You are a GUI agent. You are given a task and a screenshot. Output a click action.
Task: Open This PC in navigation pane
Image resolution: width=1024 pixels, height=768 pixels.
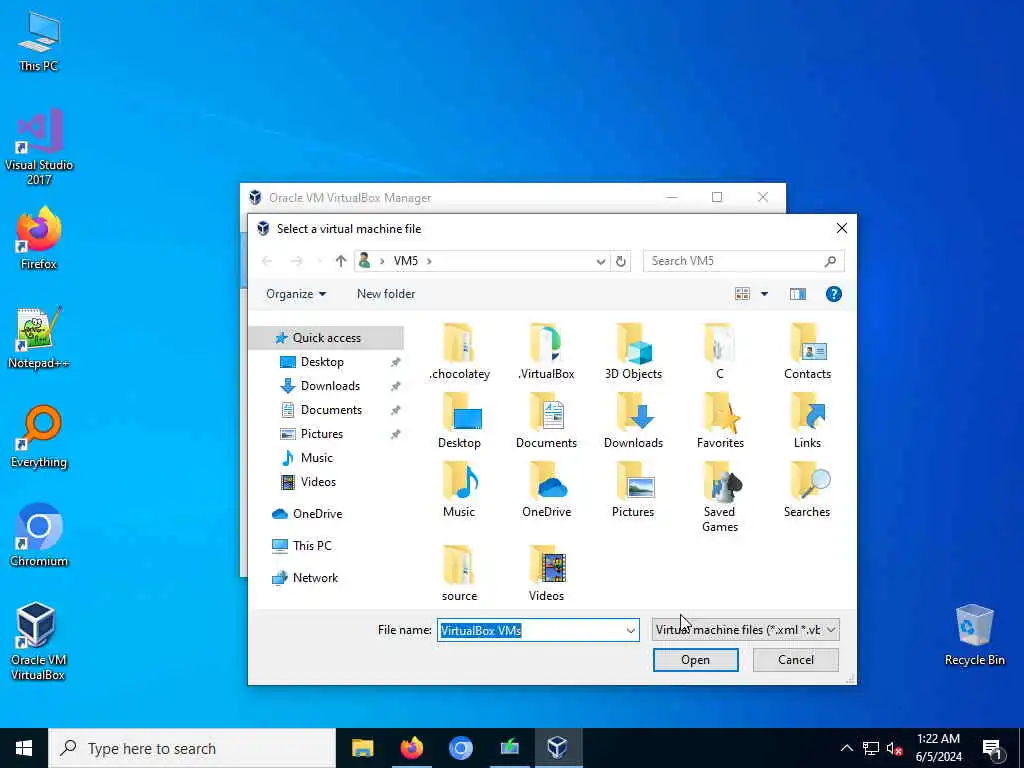(312, 546)
